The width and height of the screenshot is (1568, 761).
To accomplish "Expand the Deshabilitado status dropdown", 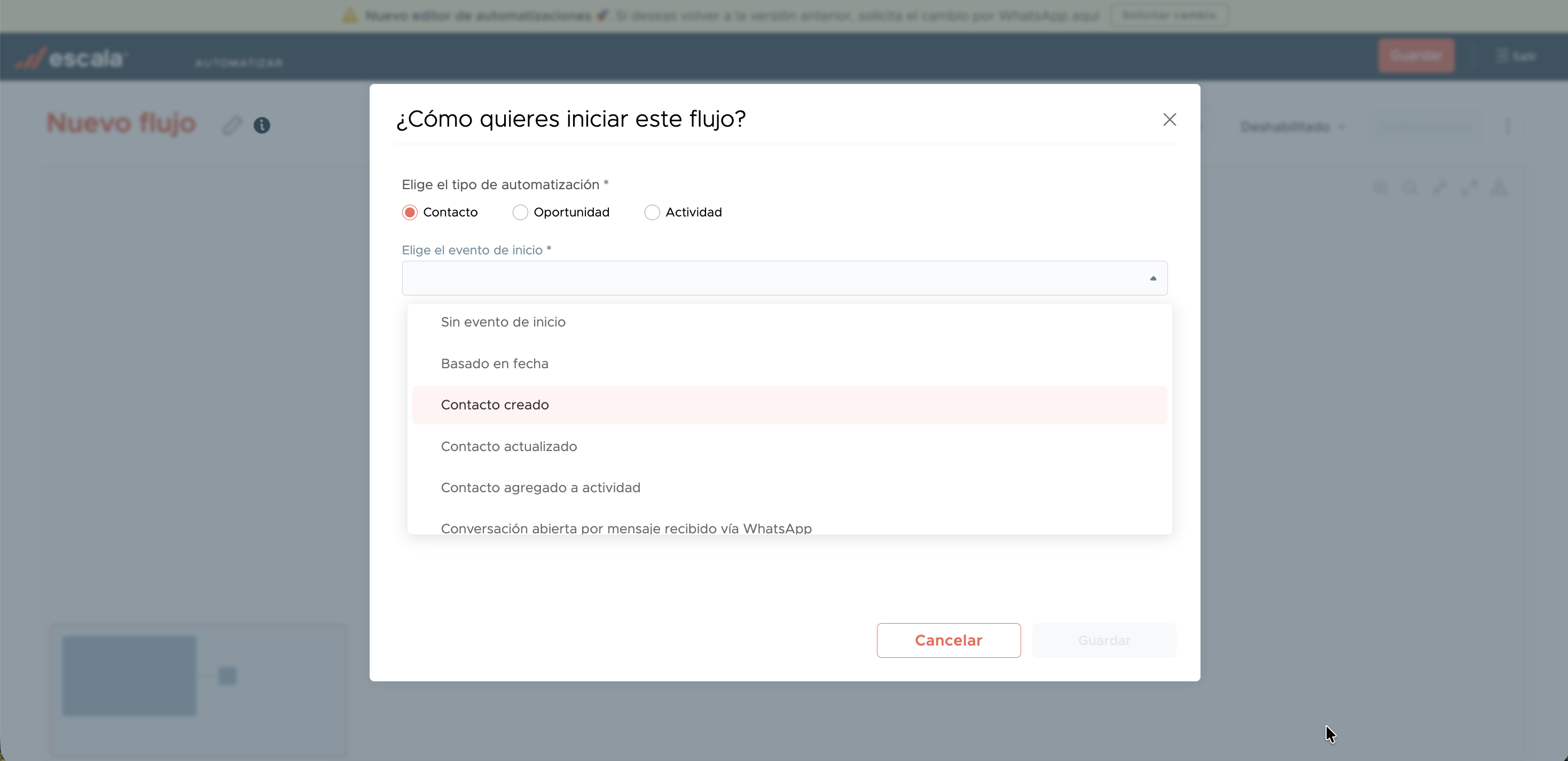I will [x=1292, y=127].
